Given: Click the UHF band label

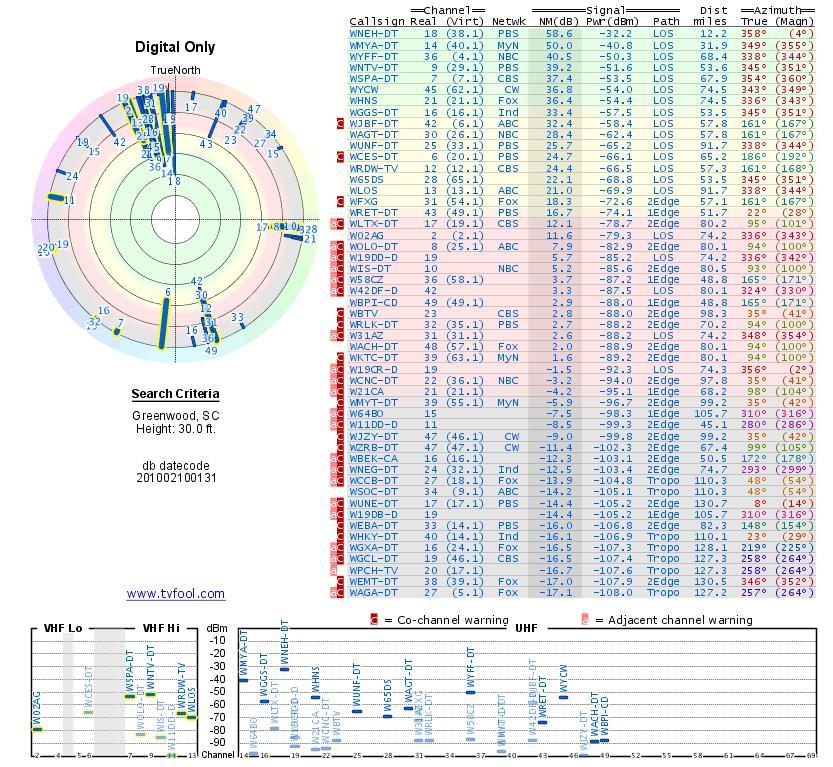Looking at the screenshot, I should pos(526,628).
